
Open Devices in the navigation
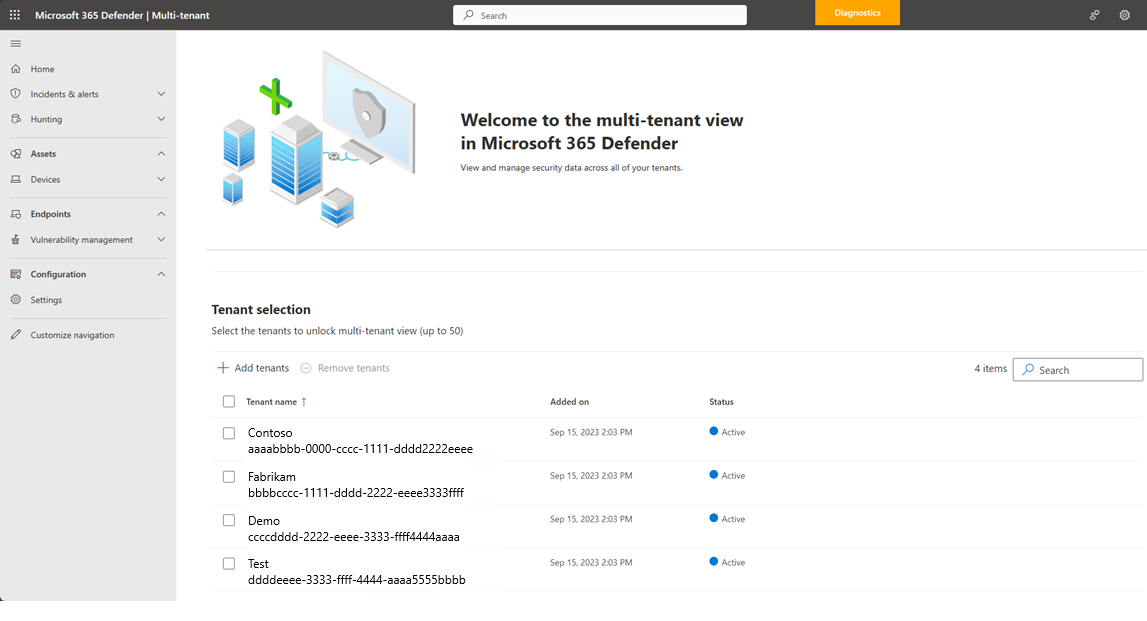pyautogui.click(x=45, y=179)
